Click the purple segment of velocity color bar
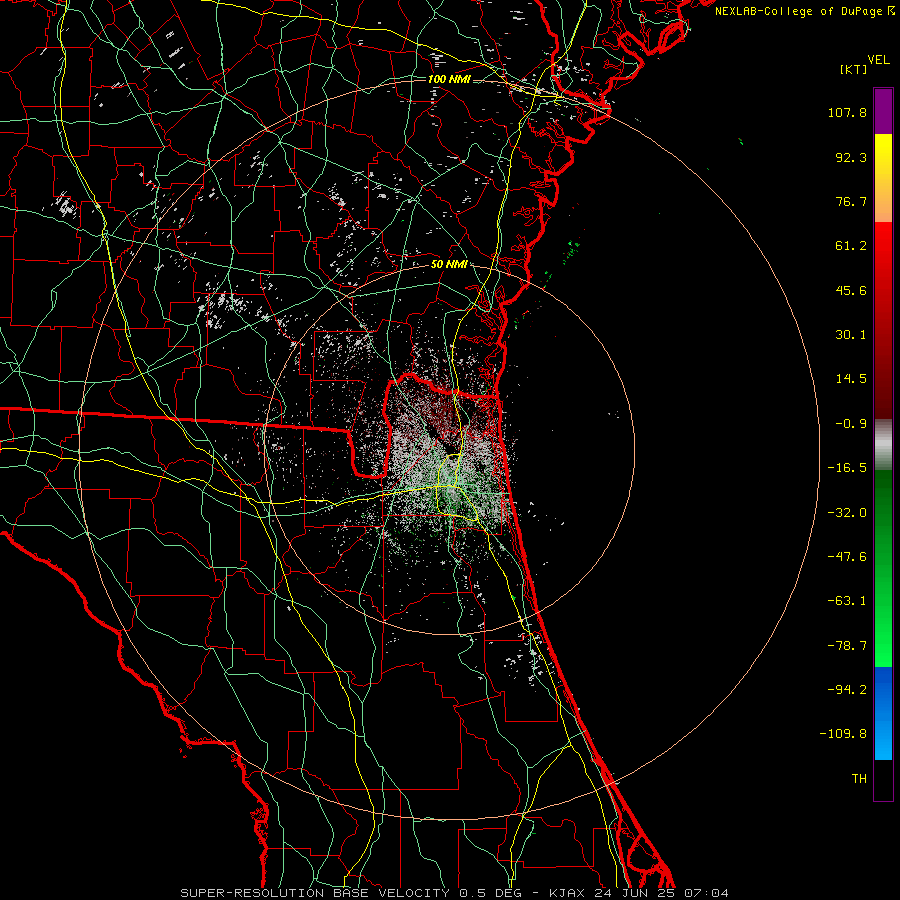The width and height of the screenshot is (900, 900). (x=883, y=111)
